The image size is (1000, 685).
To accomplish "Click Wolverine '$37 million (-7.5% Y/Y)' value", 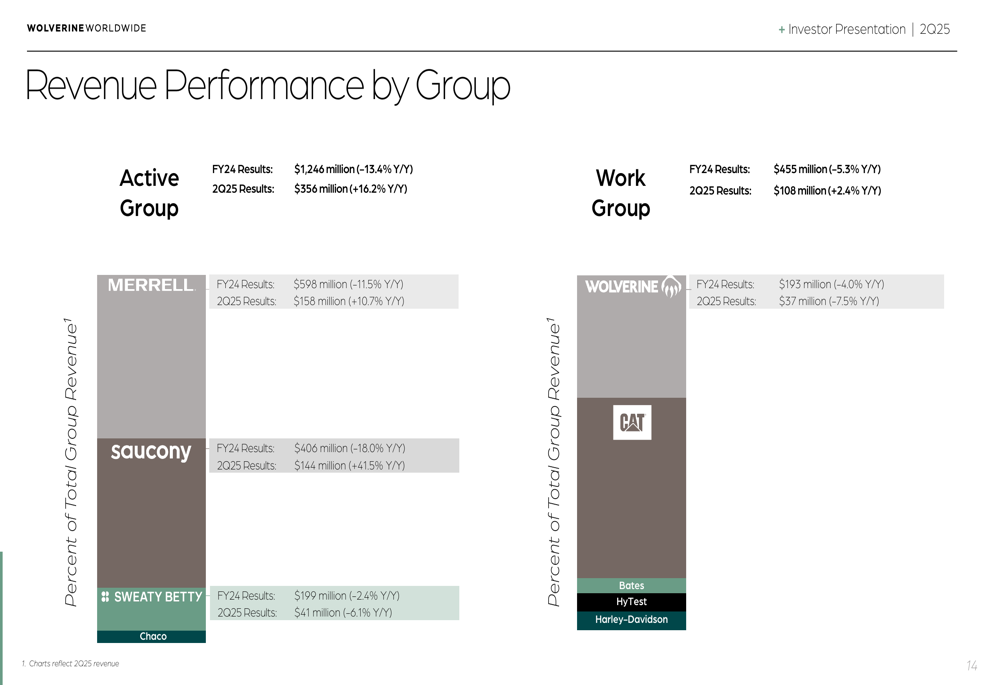I will (x=829, y=301).
